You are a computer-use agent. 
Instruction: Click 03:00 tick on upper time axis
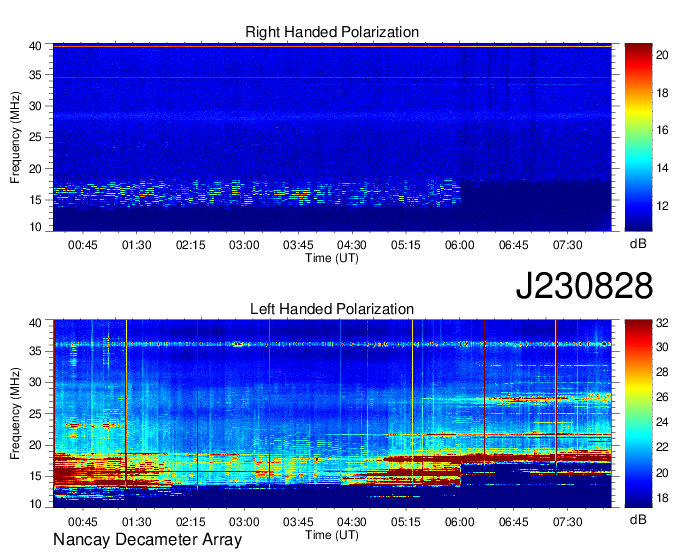coord(244,245)
